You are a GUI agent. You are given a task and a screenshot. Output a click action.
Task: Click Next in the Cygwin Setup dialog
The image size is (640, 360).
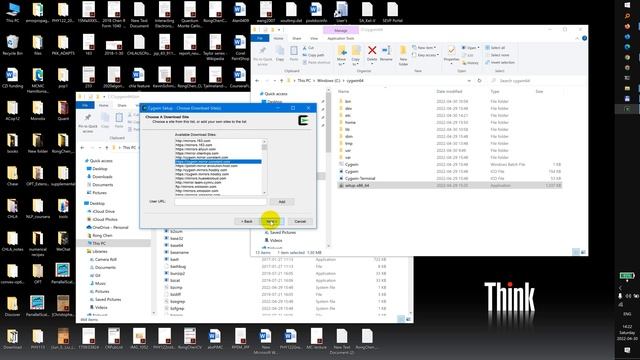(272, 221)
